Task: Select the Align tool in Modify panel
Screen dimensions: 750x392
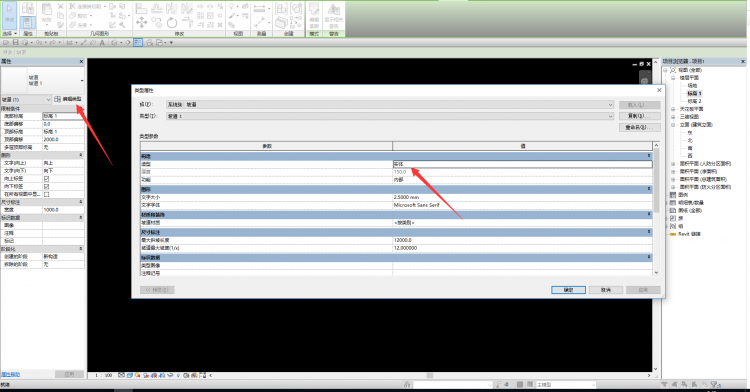Action: [141, 8]
